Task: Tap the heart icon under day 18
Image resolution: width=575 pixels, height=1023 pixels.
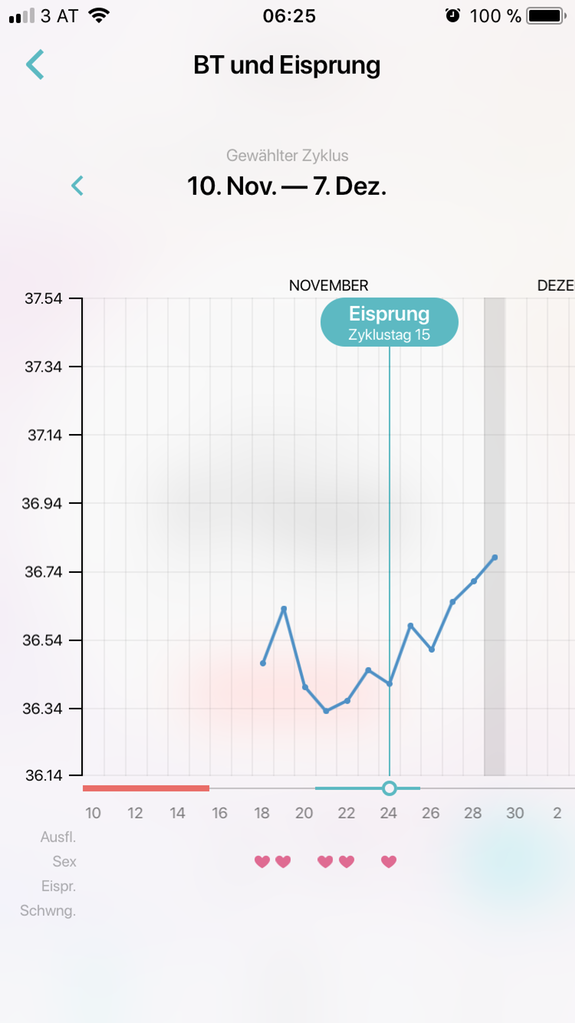Action: click(262, 862)
